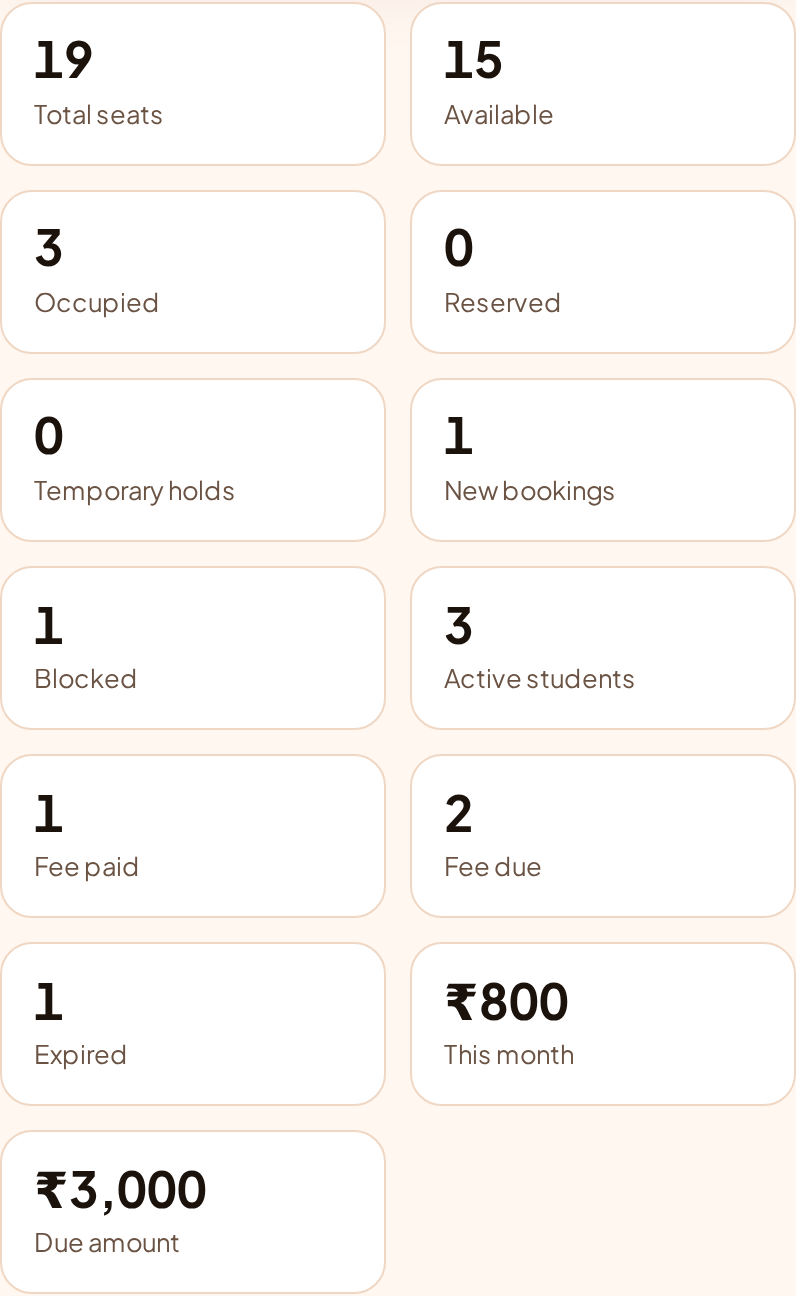
Task: Select the Due amount card
Action: 193,1212
